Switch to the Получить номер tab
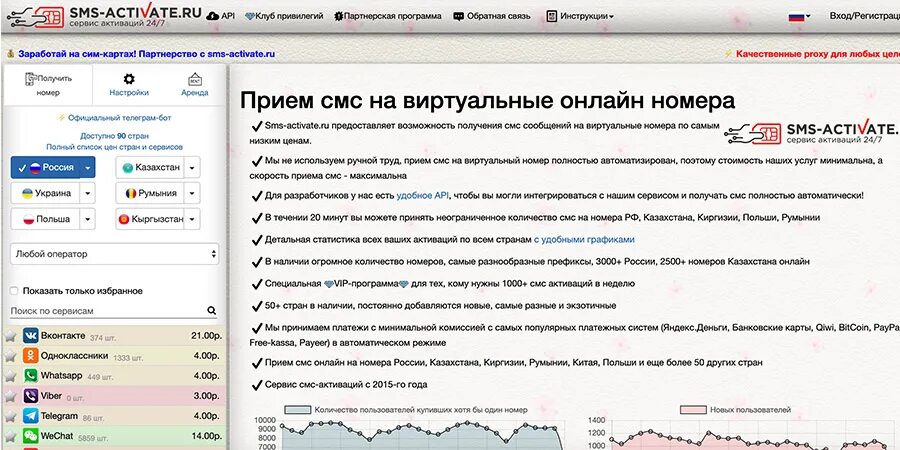 48,85
